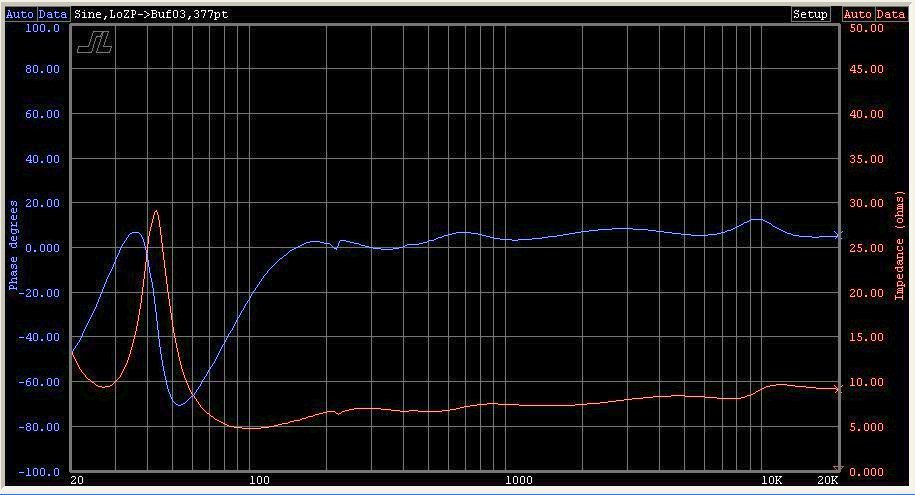The height and width of the screenshot is (495, 915).
Task: Click the 10K frequency axis label
Action: coord(771,480)
